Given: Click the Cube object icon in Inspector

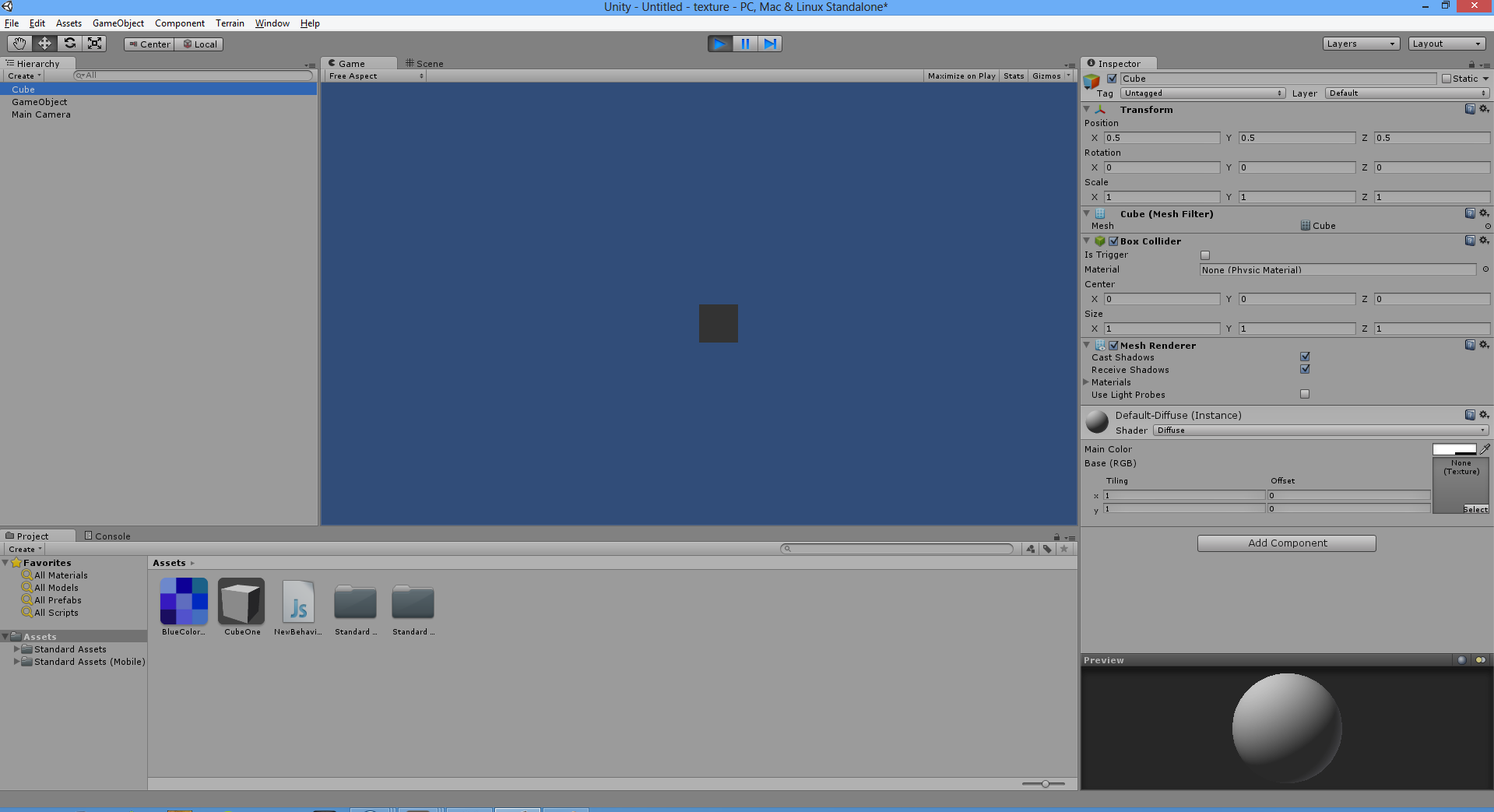Looking at the screenshot, I should click(1092, 81).
